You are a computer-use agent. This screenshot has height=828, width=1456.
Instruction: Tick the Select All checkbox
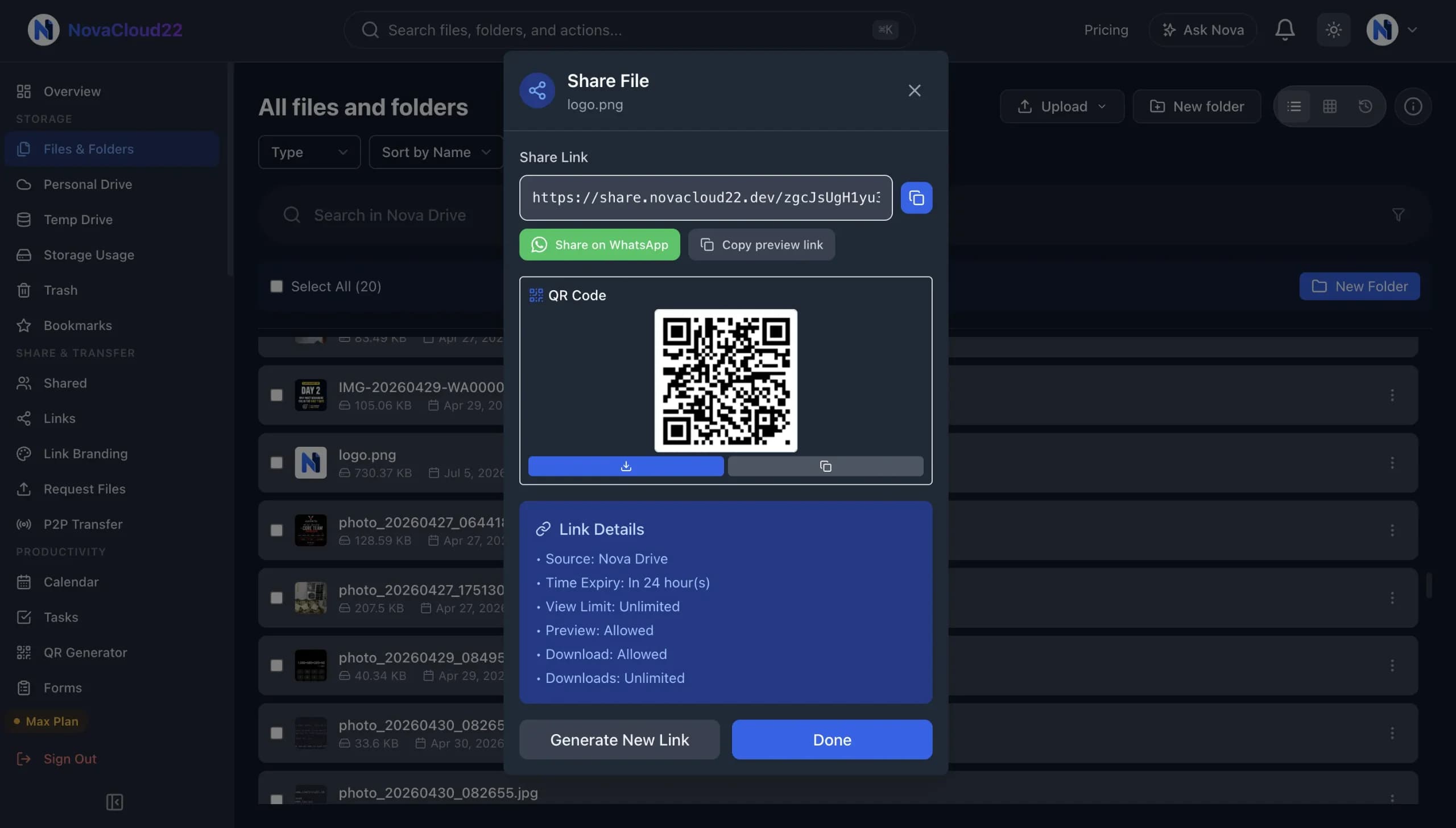(x=276, y=286)
